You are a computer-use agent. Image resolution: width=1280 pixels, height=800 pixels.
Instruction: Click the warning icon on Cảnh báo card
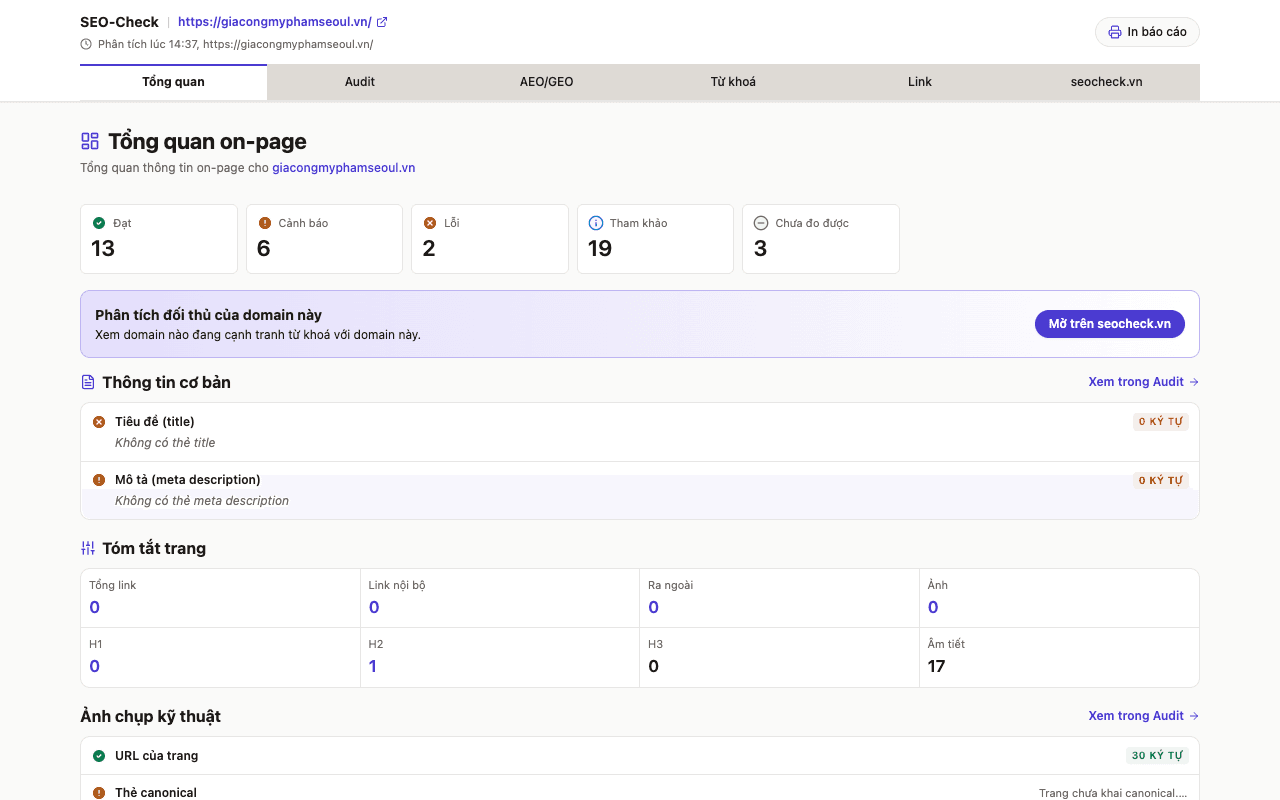click(265, 223)
